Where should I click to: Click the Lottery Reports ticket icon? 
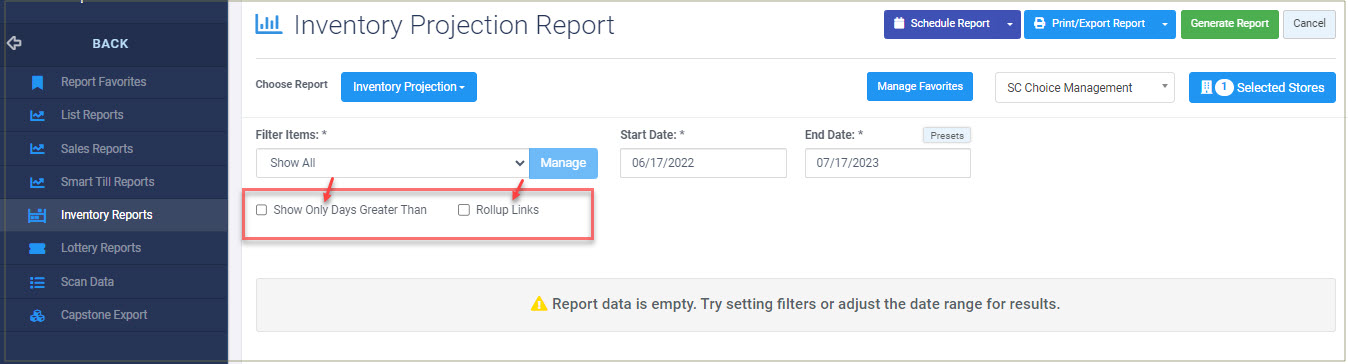pyautogui.click(x=37, y=248)
